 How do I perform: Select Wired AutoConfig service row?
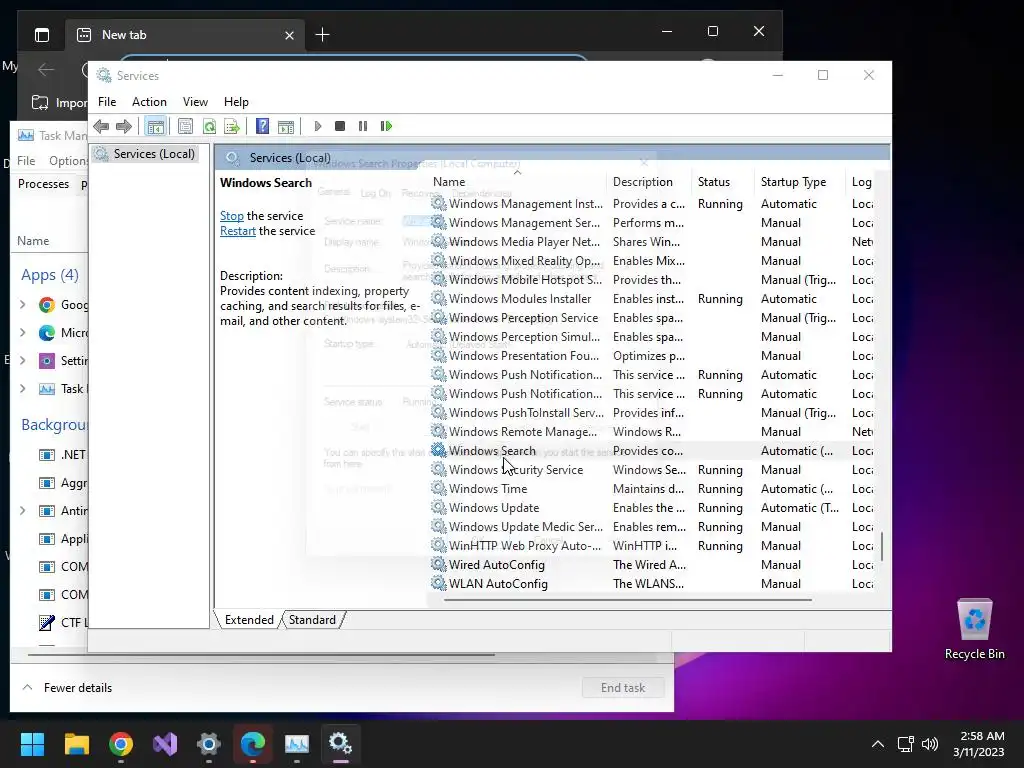click(651, 565)
